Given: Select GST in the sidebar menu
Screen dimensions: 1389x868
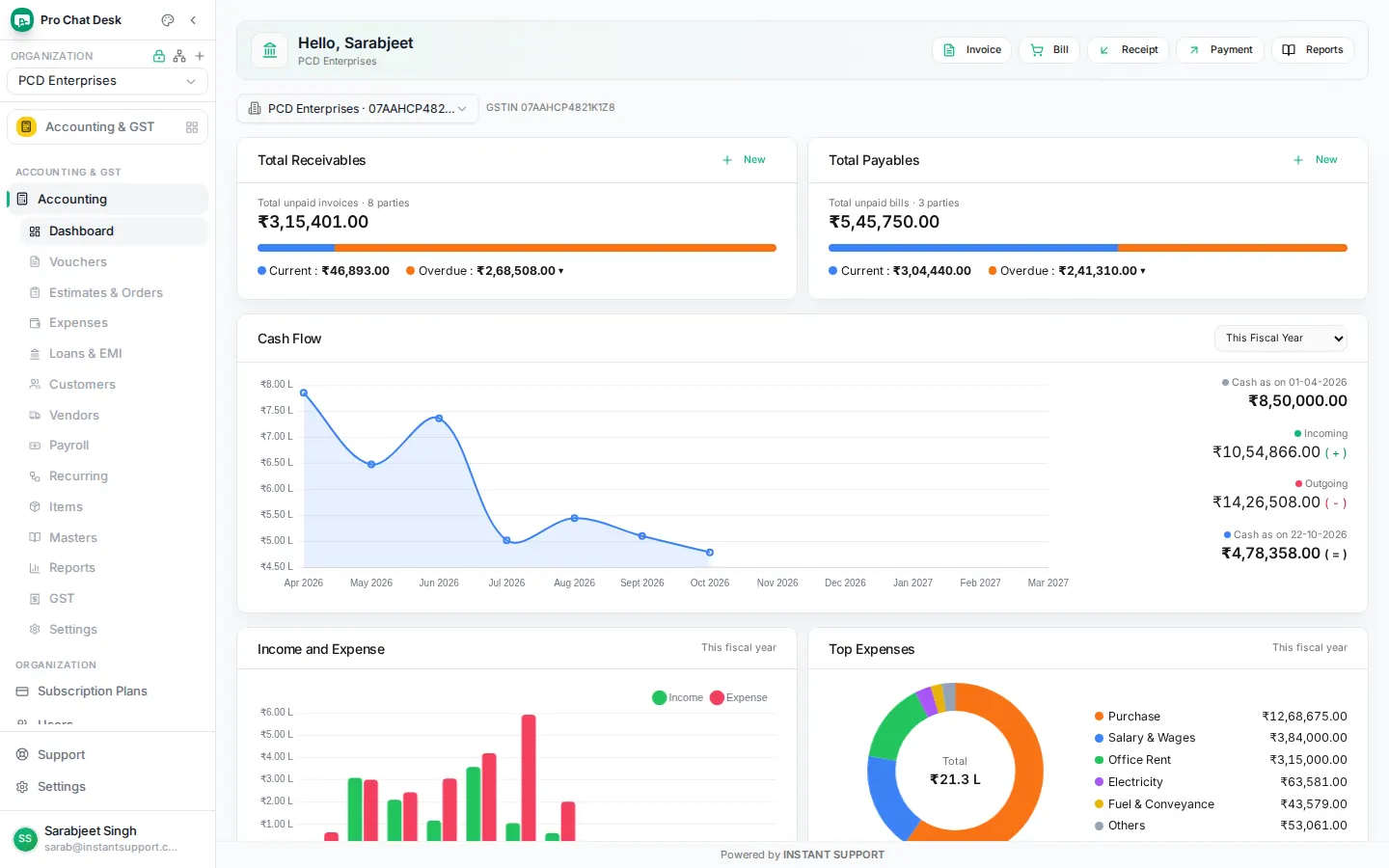Looking at the screenshot, I should tap(114, 599).
